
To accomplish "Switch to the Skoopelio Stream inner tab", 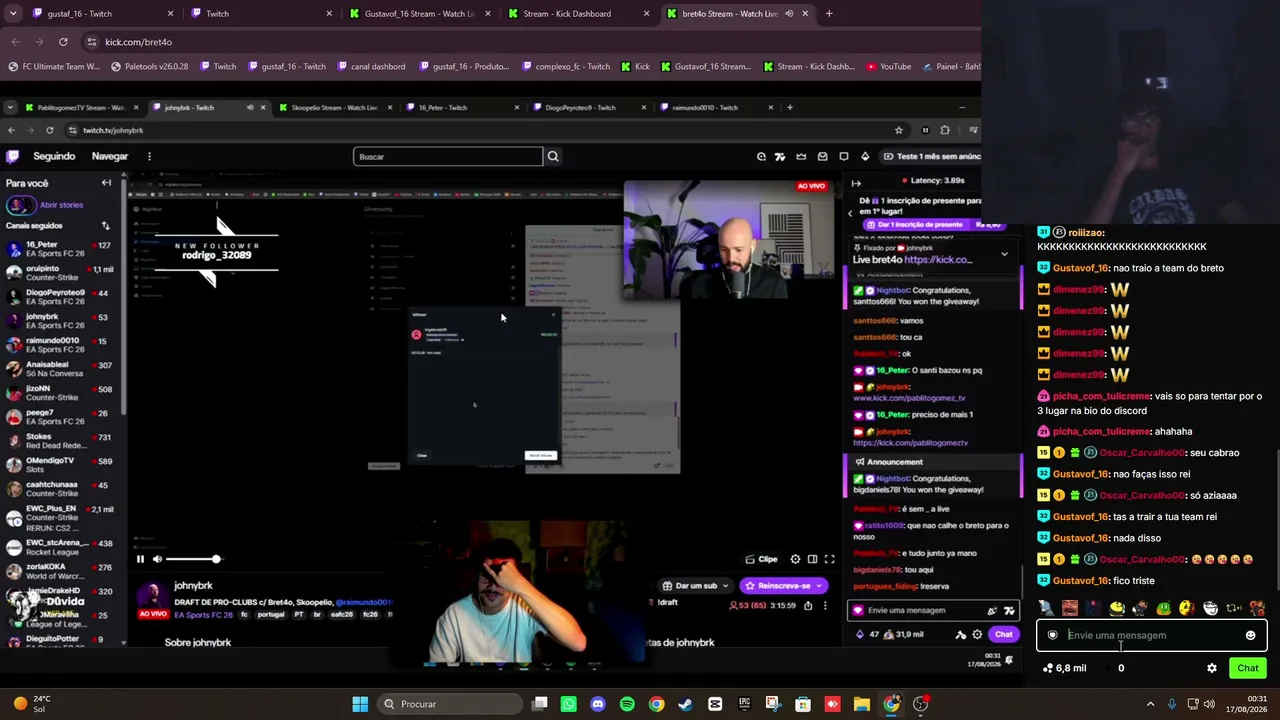I will [x=334, y=107].
